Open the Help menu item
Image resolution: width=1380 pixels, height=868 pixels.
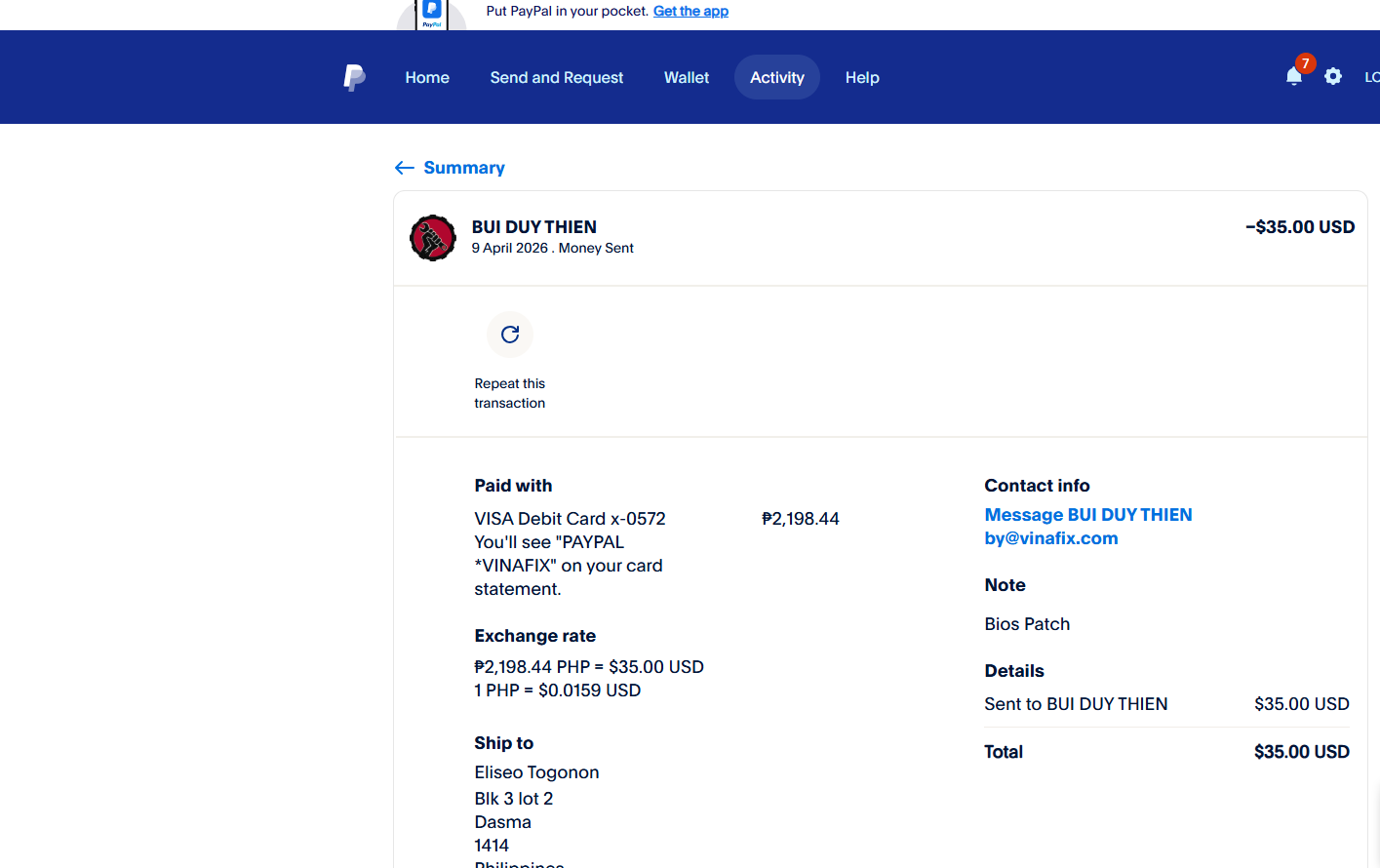pyautogui.click(x=862, y=77)
